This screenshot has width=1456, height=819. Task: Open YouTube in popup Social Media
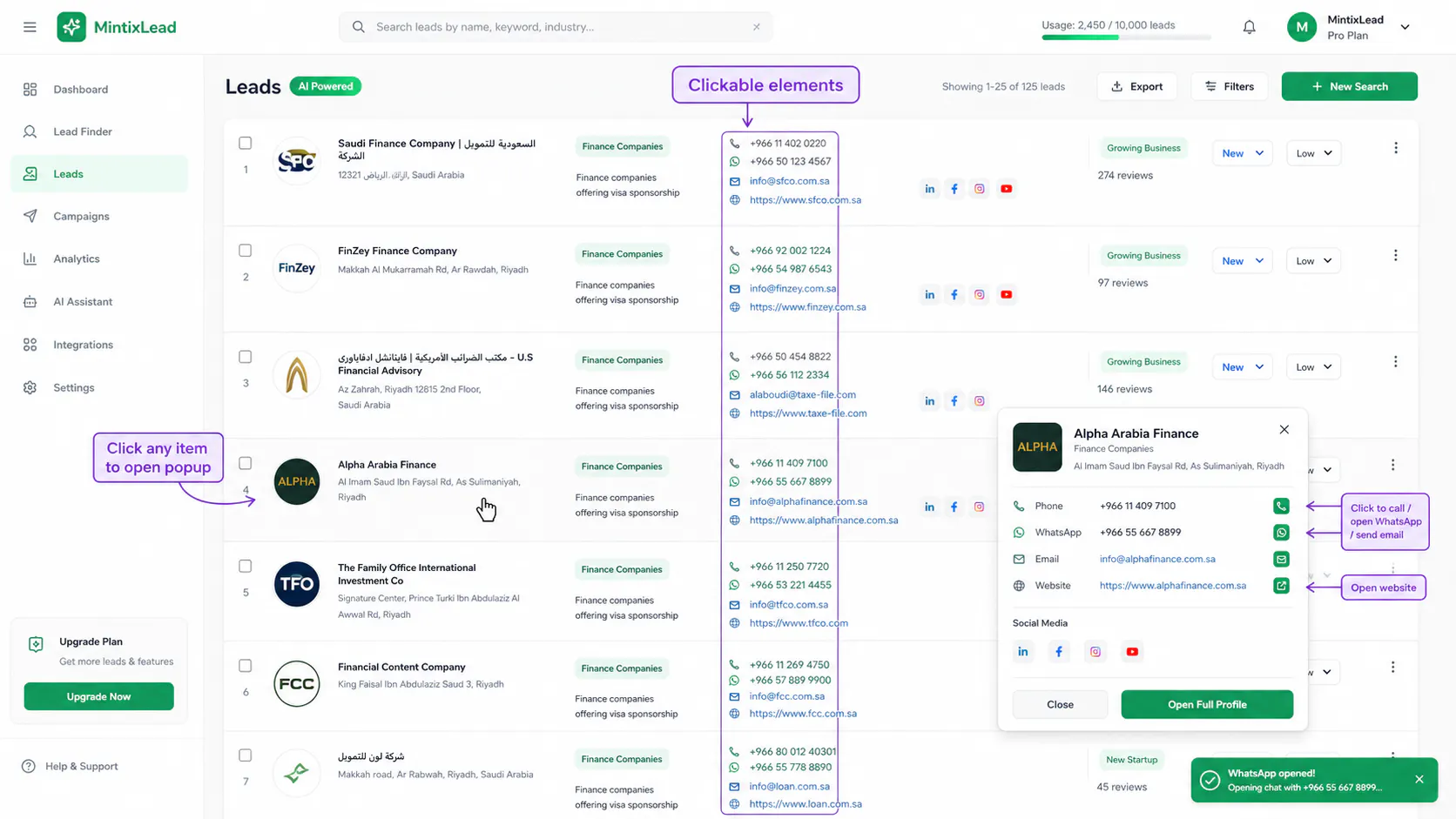click(x=1132, y=652)
